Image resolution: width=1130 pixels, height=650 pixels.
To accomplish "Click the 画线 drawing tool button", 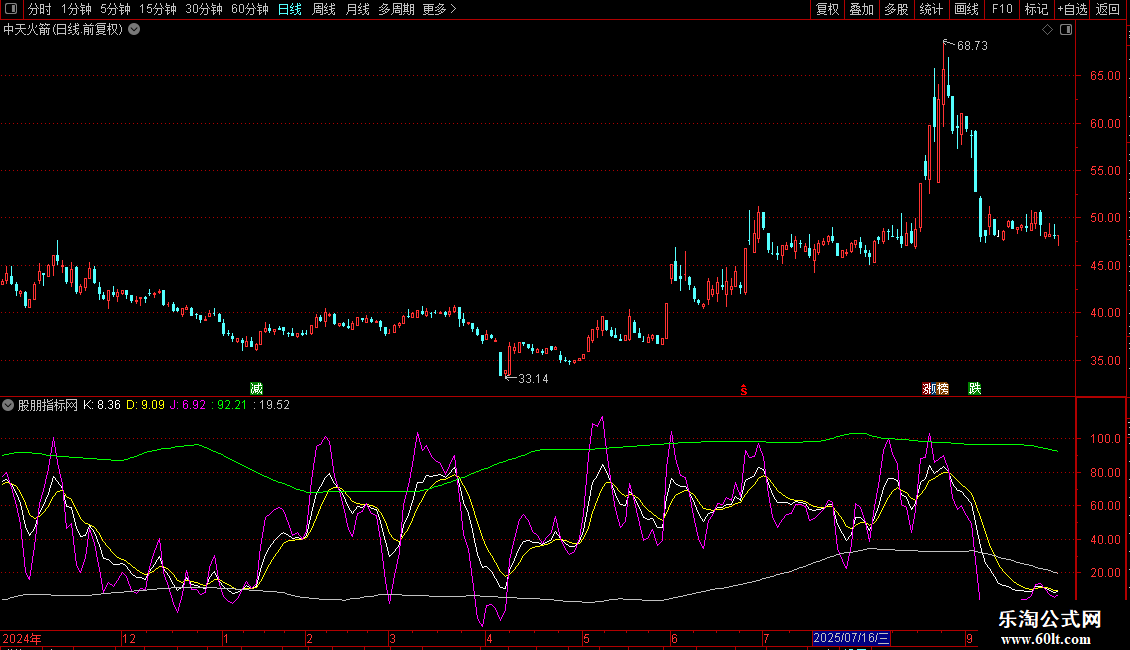I will [966, 10].
